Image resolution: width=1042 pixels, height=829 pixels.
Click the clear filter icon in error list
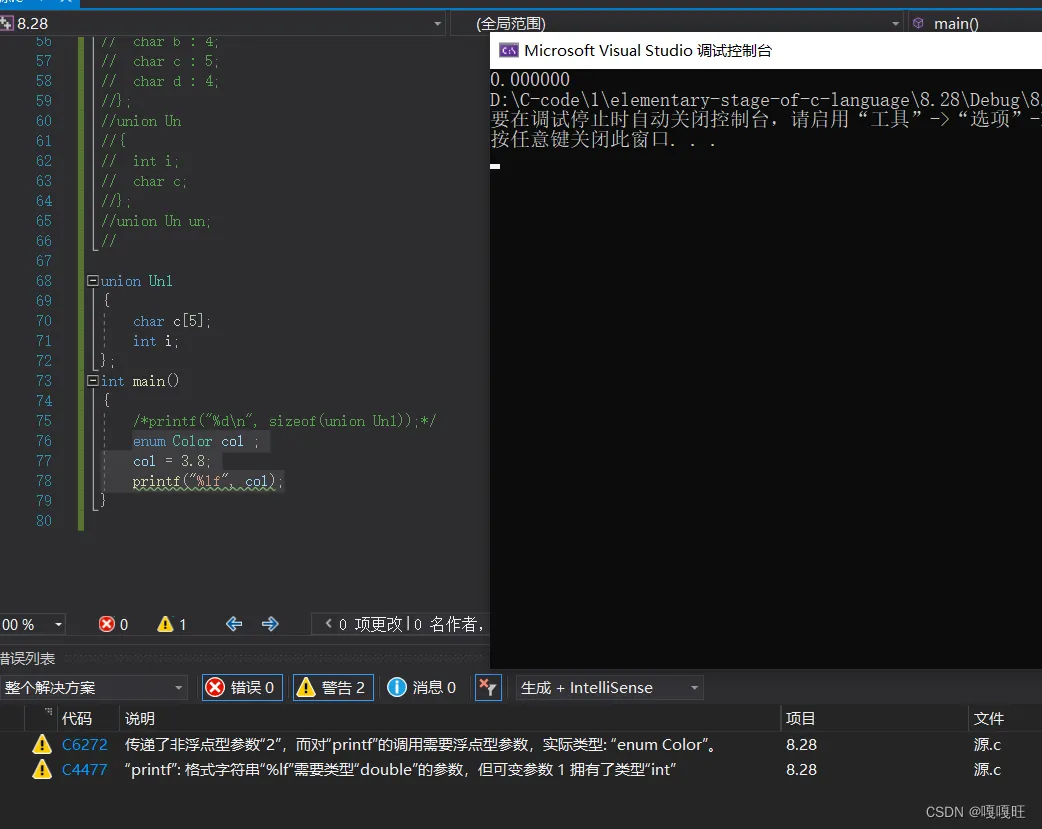pyautogui.click(x=488, y=687)
